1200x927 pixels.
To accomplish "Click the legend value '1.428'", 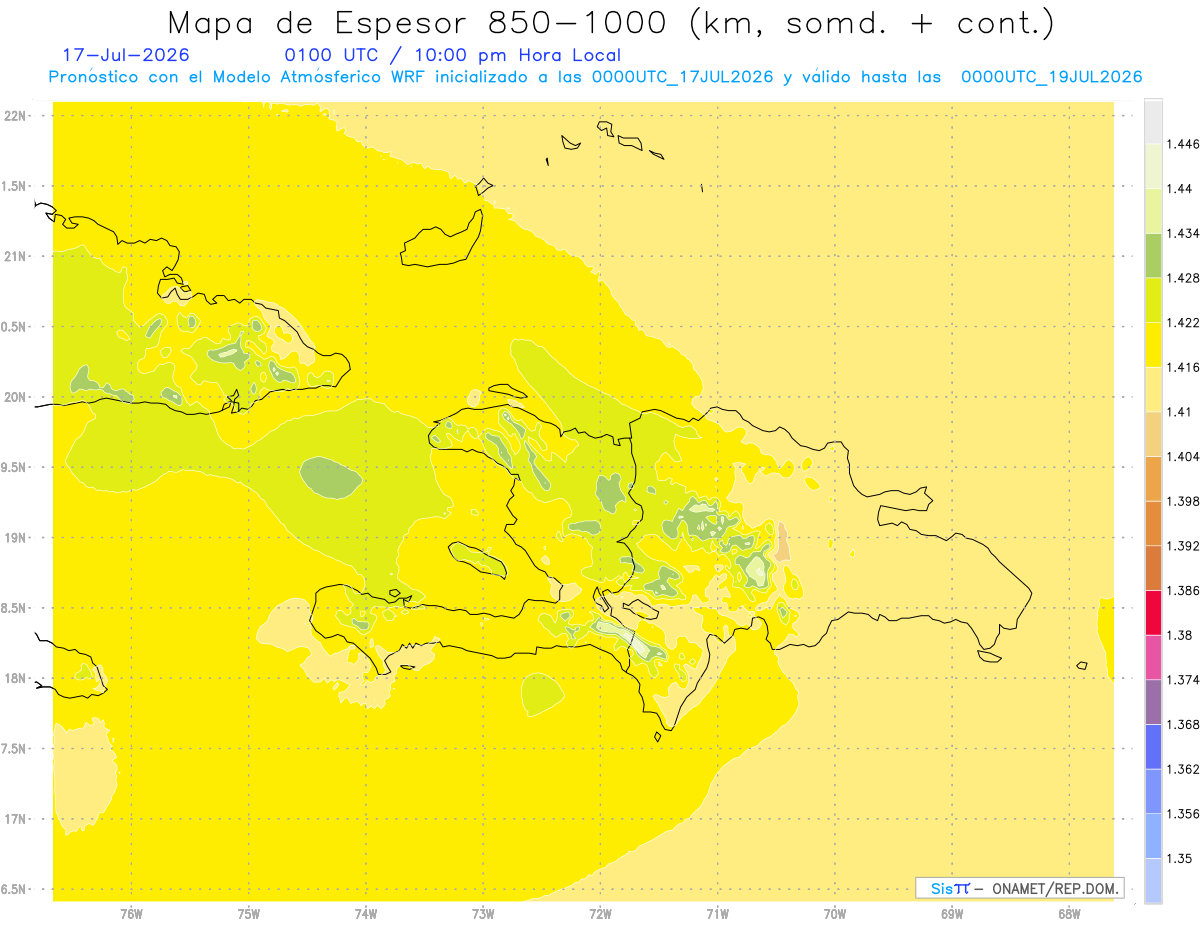I will (1182, 278).
